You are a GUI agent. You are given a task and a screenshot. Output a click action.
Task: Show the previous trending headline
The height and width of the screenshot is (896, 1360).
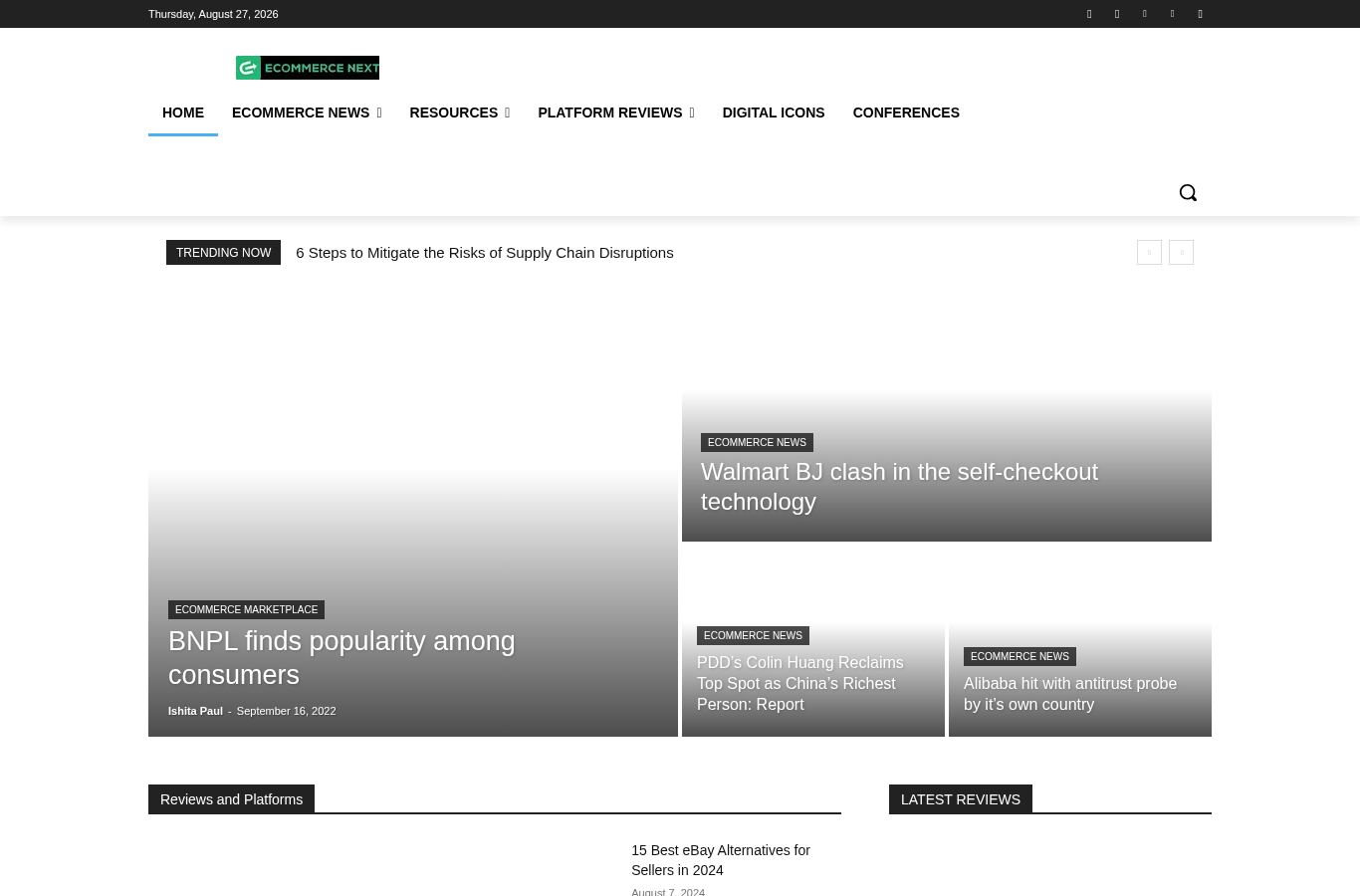[1149, 253]
